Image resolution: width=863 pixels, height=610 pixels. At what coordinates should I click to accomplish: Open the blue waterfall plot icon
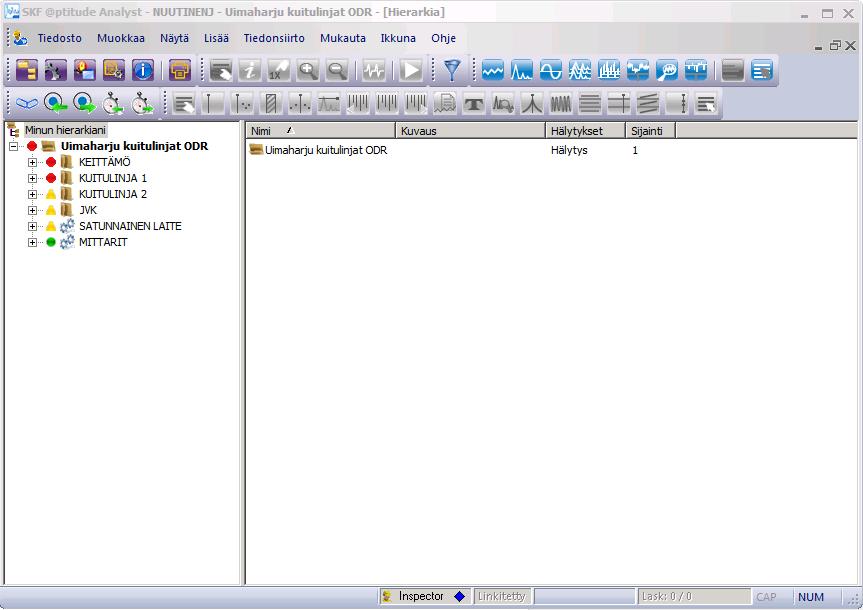(x=580, y=70)
